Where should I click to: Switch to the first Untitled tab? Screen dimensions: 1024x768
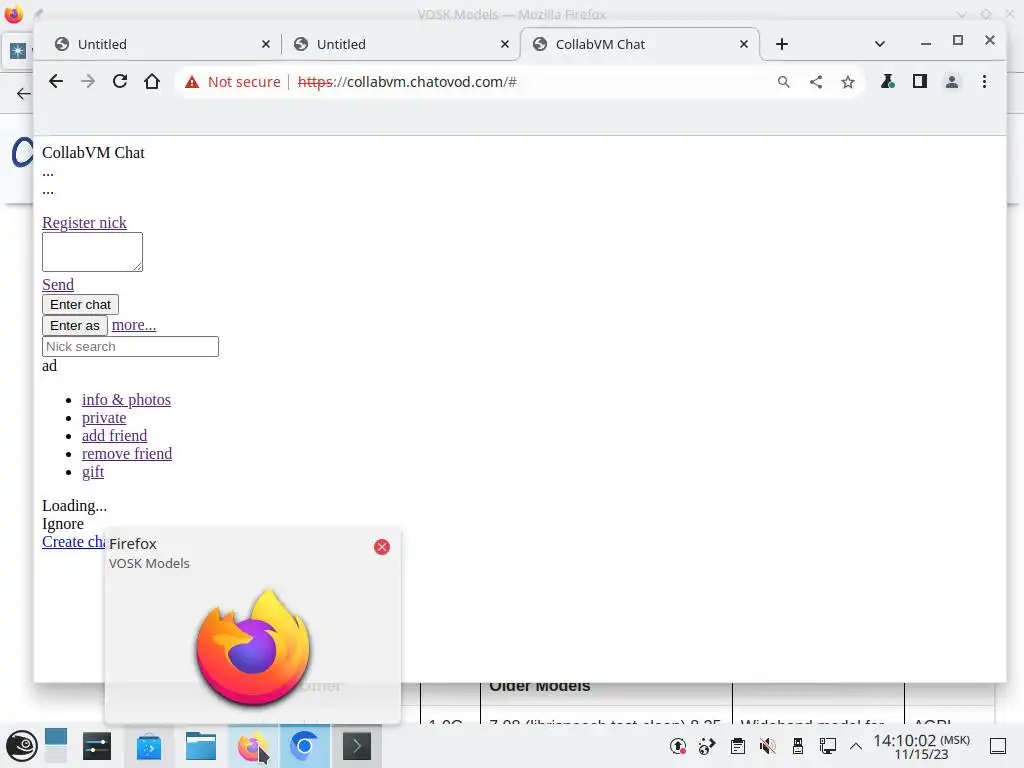162,44
